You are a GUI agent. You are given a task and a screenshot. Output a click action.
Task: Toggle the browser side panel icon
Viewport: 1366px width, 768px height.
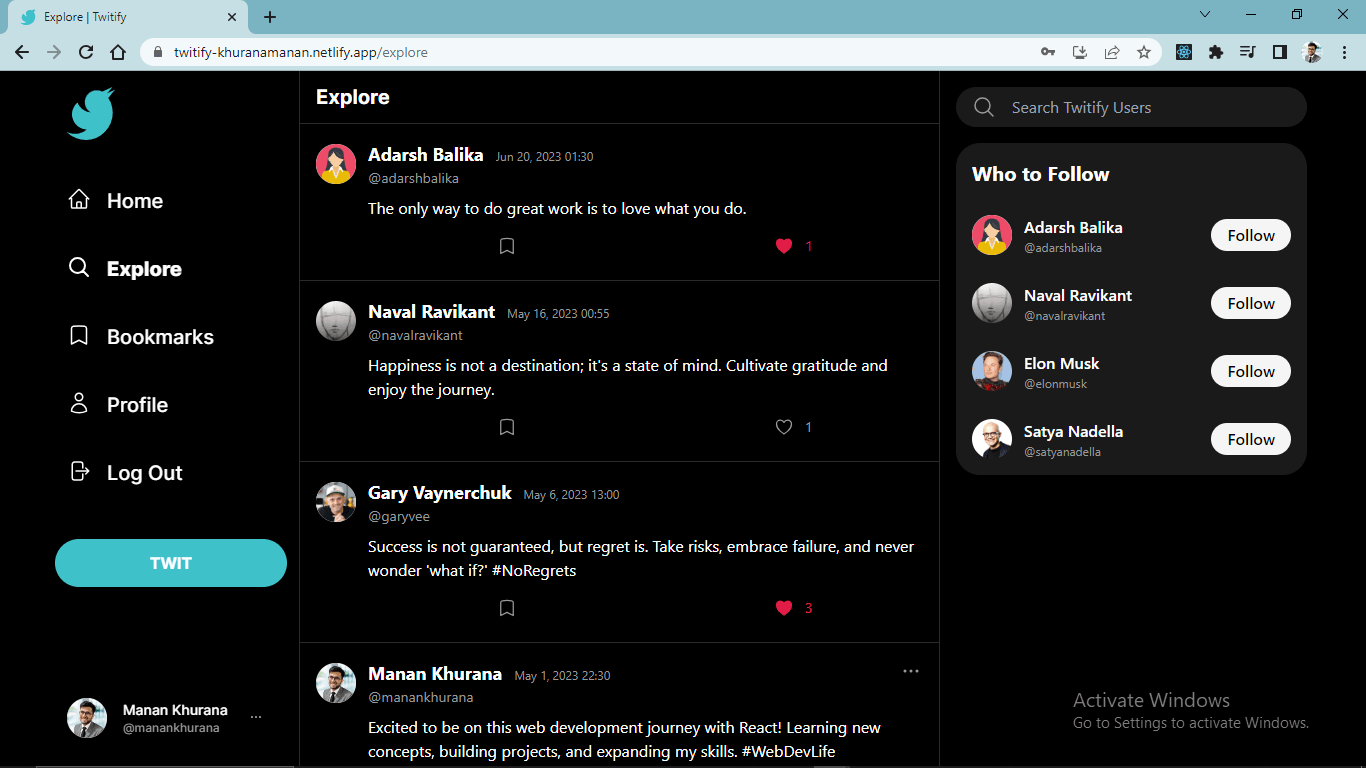(1280, 52)
